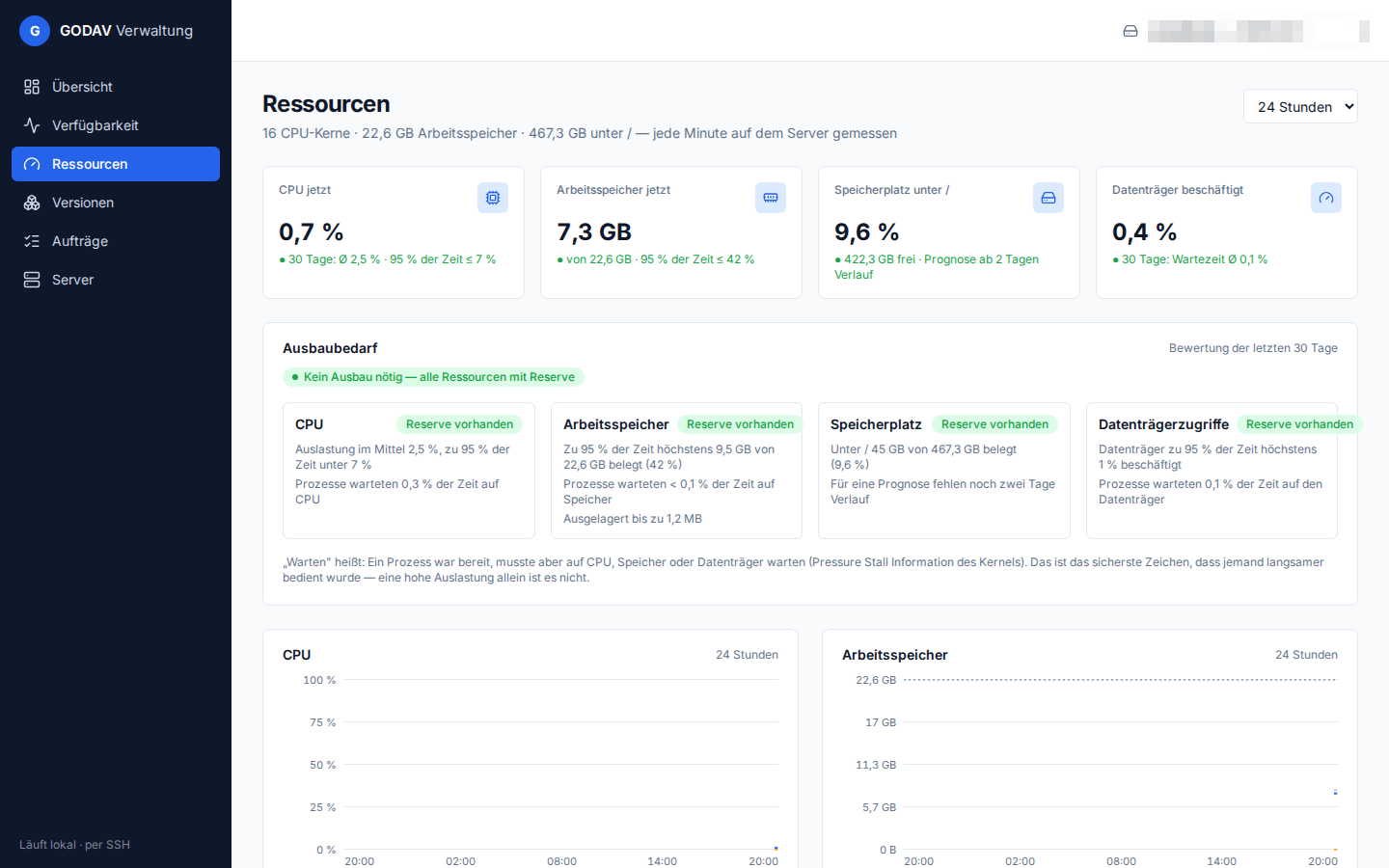The image size is (1389, 868).
Task: Navigate to Versionen section
Action: click(116, 203)
